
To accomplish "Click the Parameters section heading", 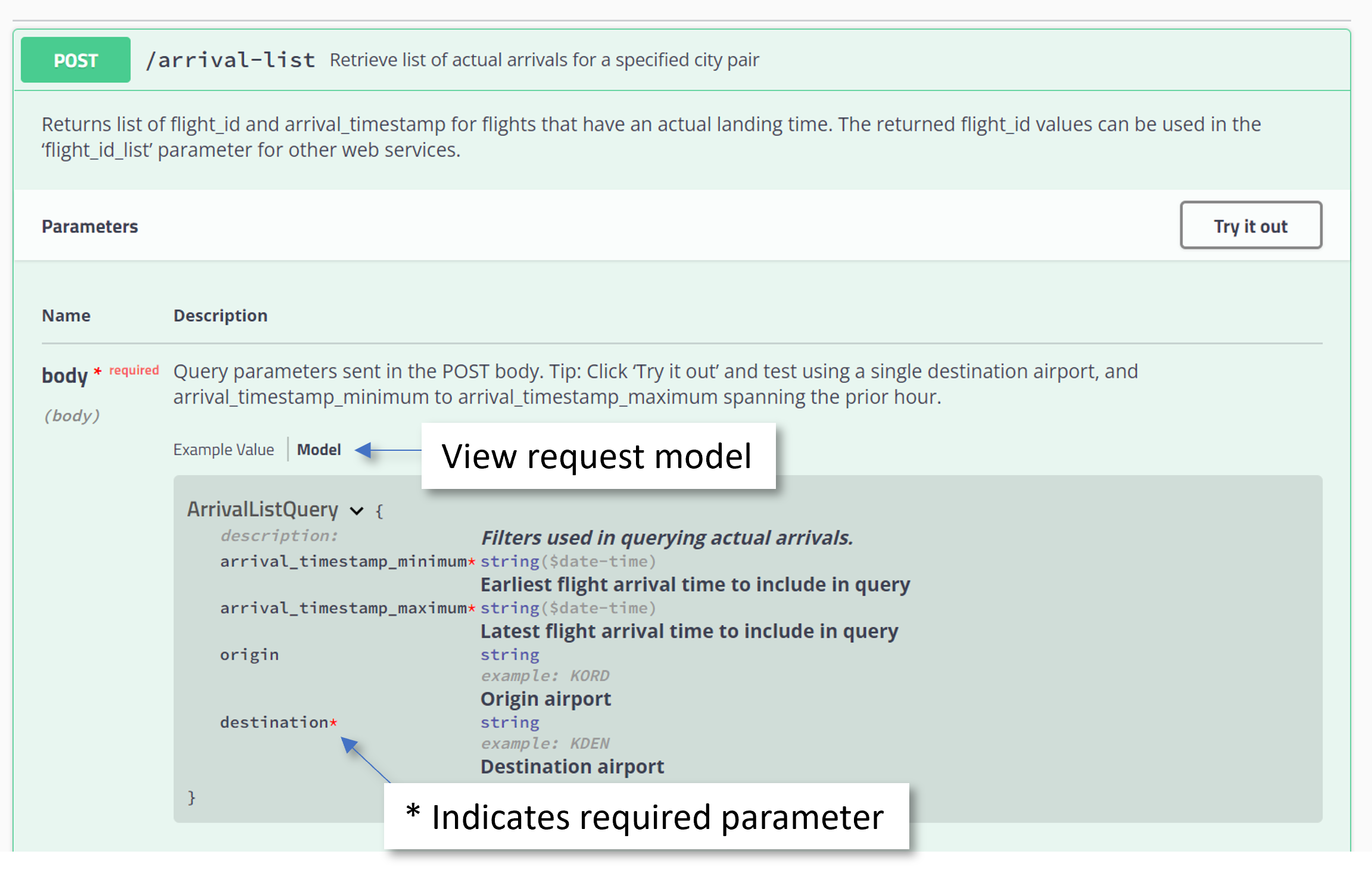I will [89, 227].
